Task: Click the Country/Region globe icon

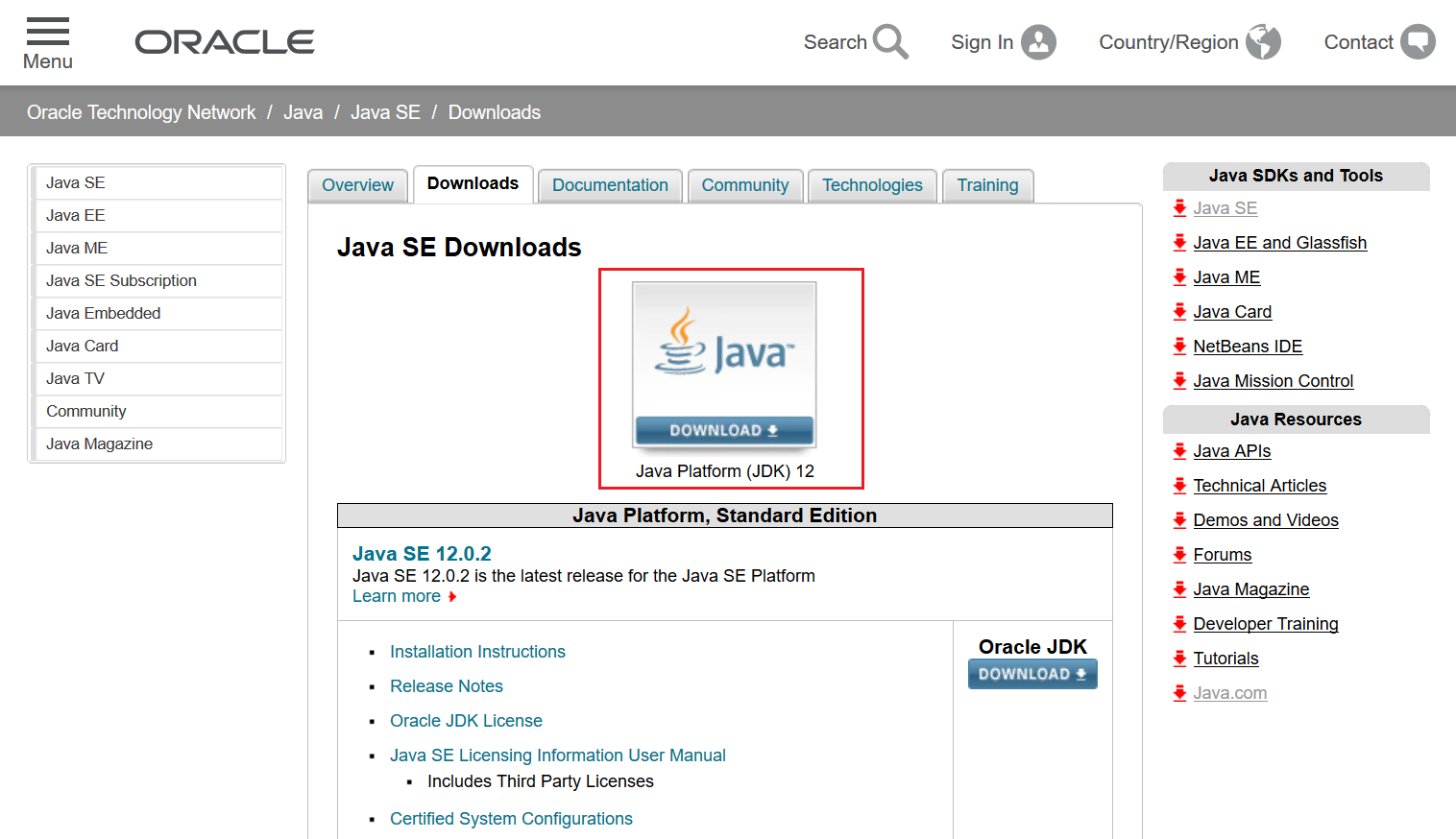Action: [1263, 42]
